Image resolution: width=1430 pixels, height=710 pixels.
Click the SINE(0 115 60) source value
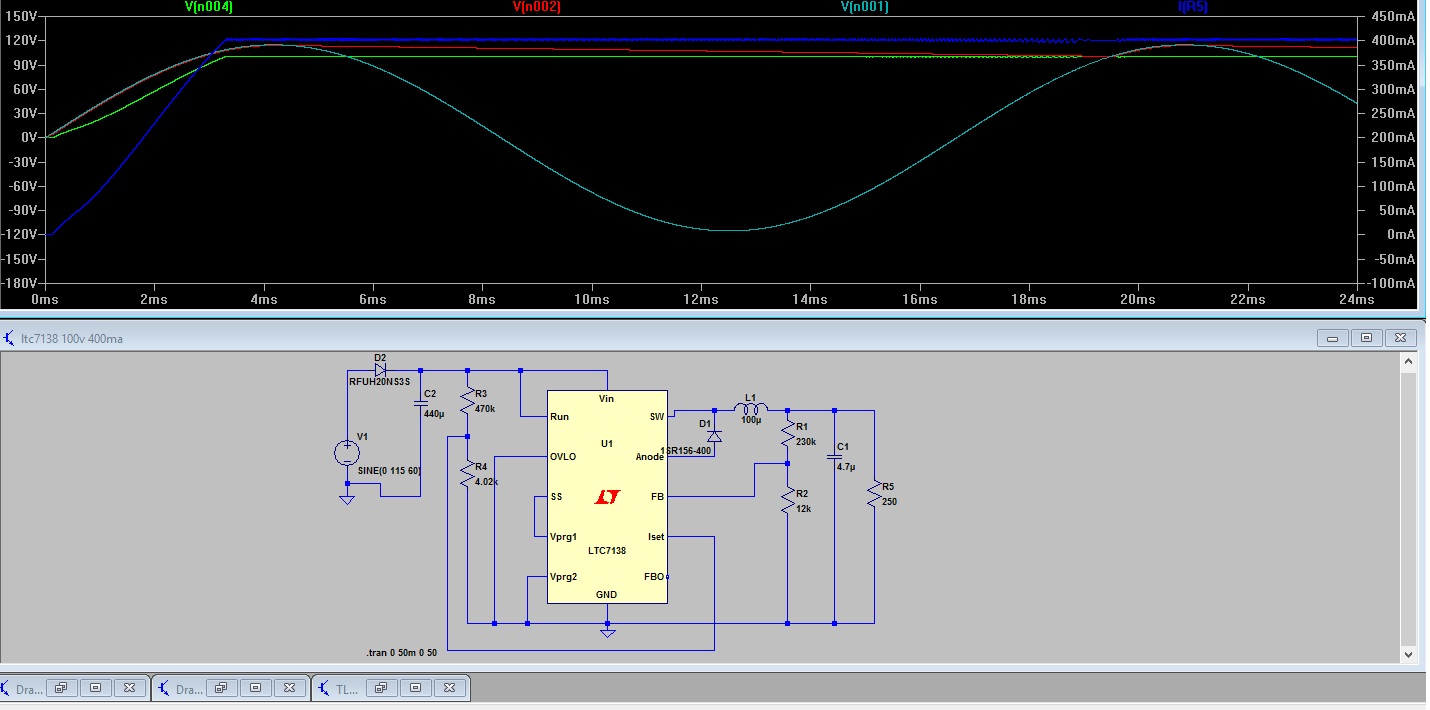390,470
